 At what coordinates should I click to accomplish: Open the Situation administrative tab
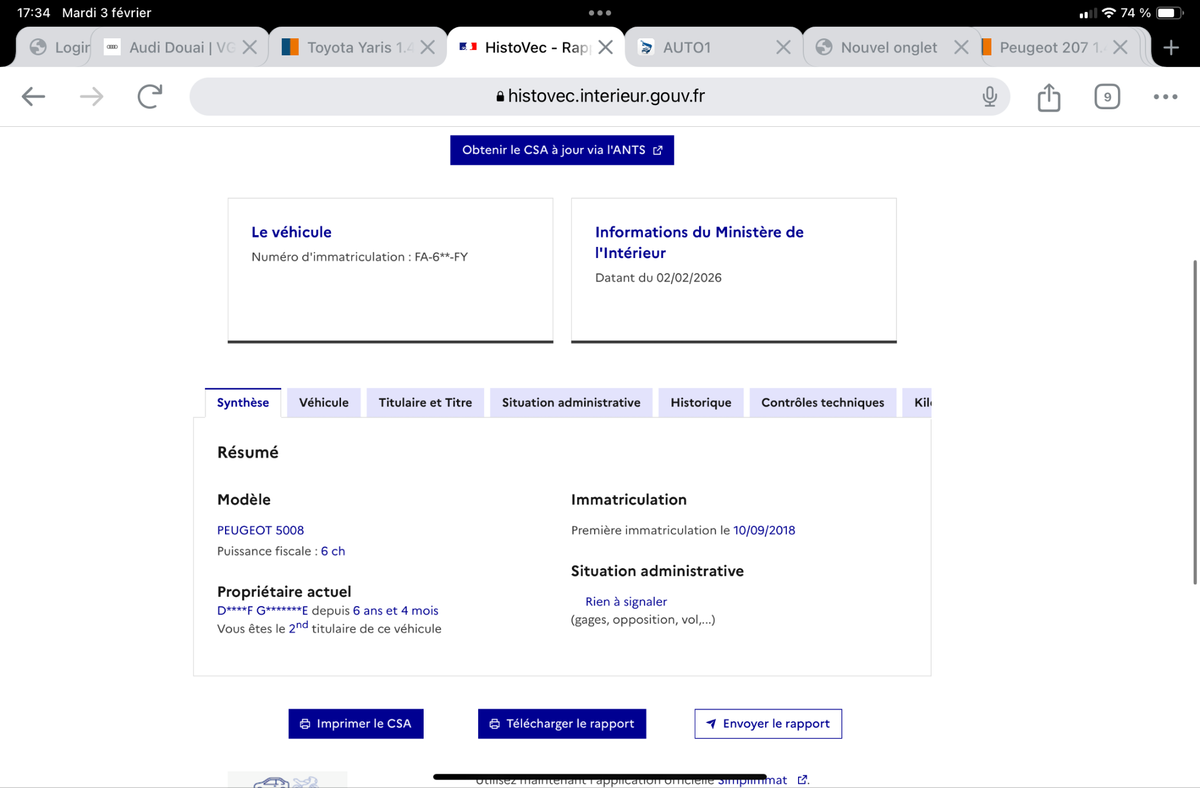point(571,402)
